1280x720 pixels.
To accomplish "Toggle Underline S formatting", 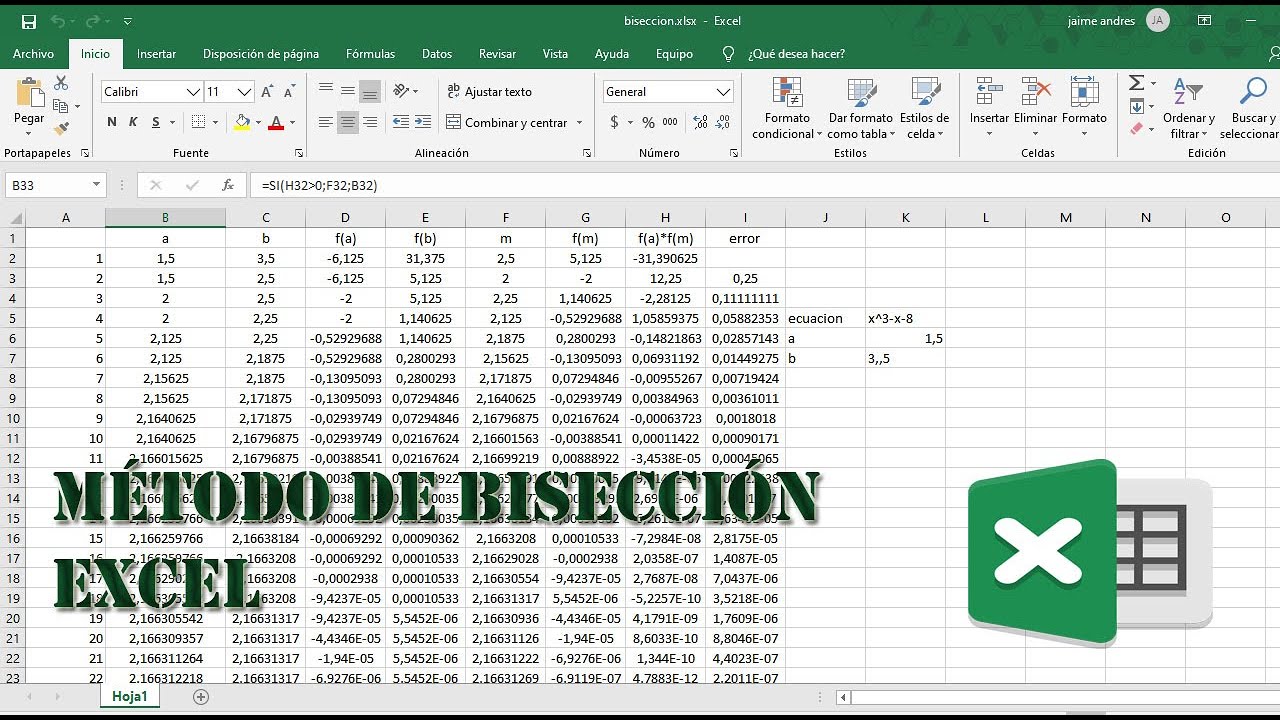I will point(156,122).
